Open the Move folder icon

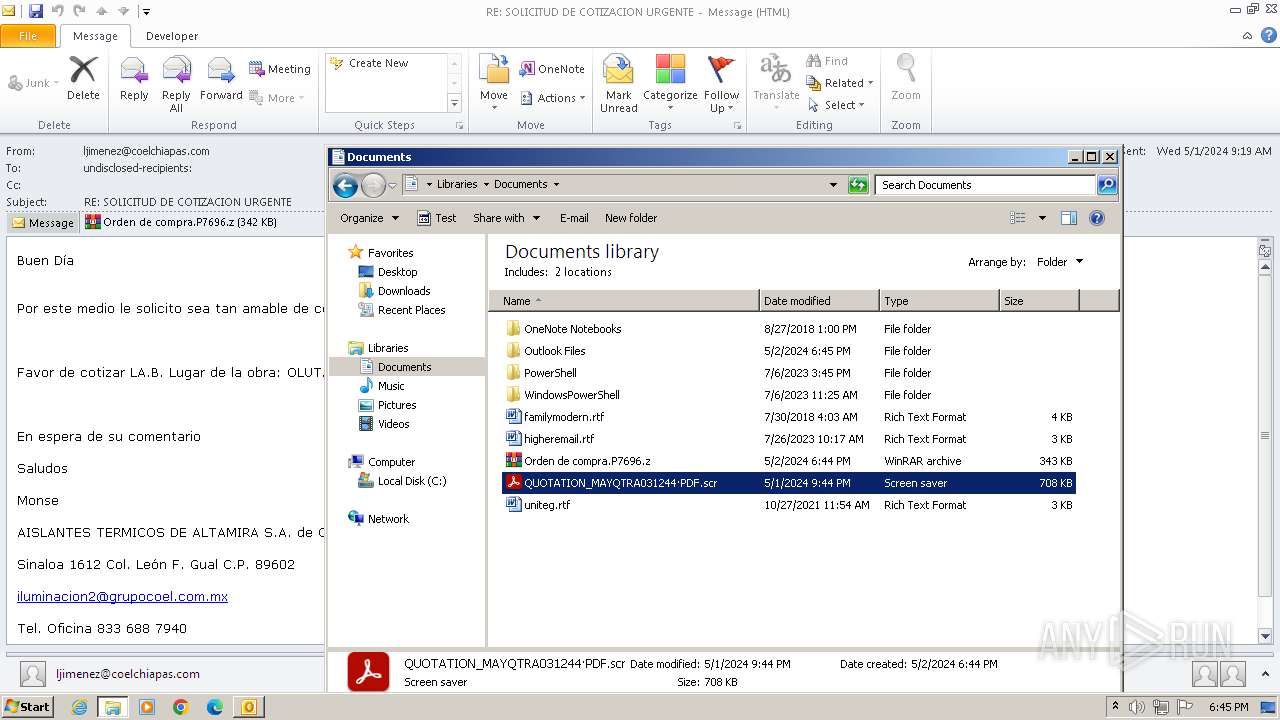pos(494,69)
